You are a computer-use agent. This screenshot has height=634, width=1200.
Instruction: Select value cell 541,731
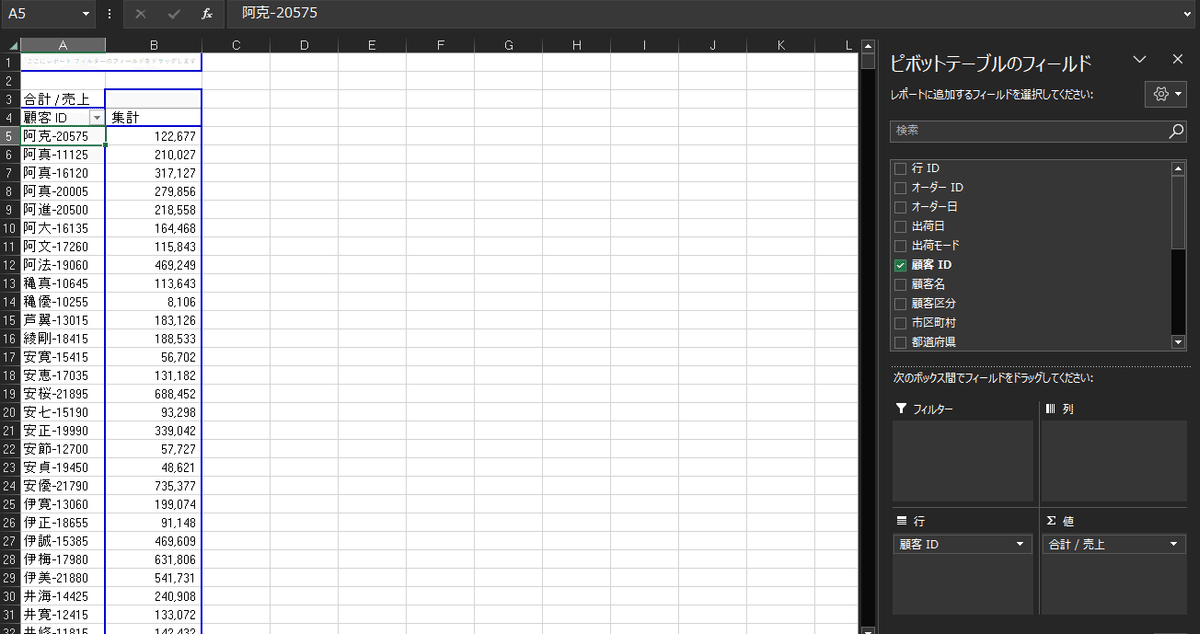(x=154, y=577)
